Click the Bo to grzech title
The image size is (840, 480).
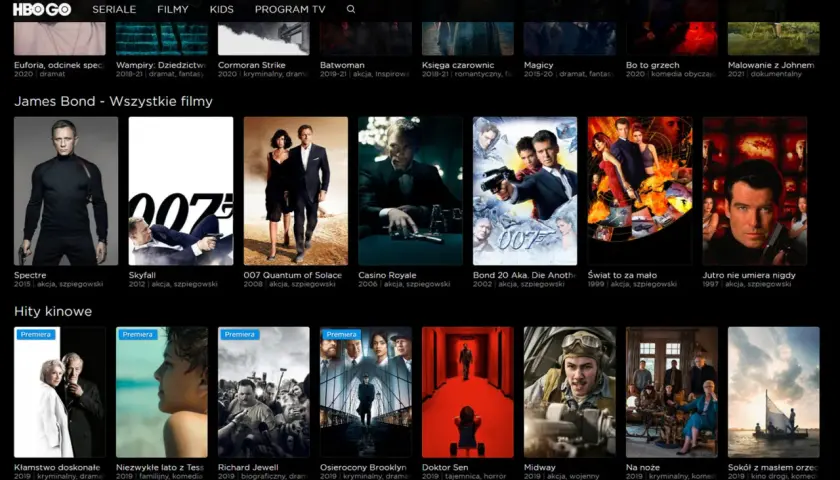click(652, 65)
